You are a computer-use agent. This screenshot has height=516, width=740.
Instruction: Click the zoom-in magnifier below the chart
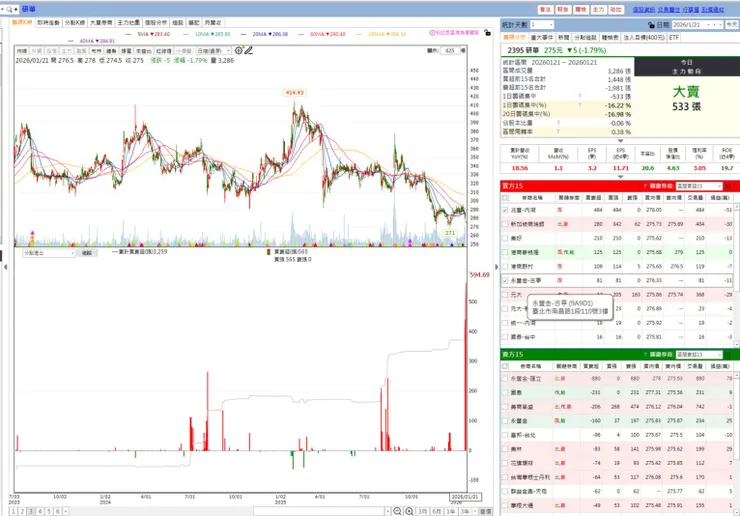click(409, 511)
